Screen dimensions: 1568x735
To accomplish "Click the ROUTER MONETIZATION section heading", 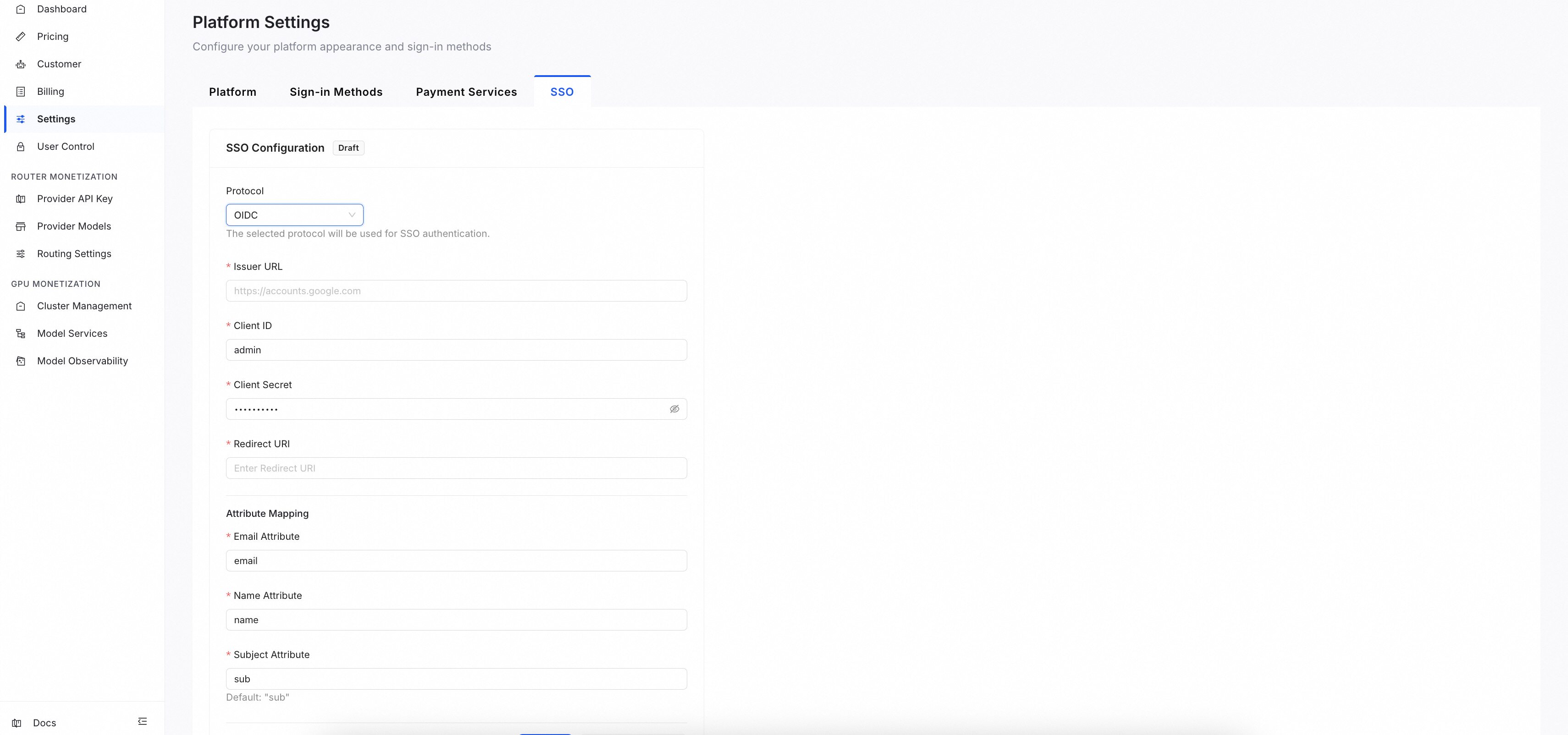I will (65, 176).
